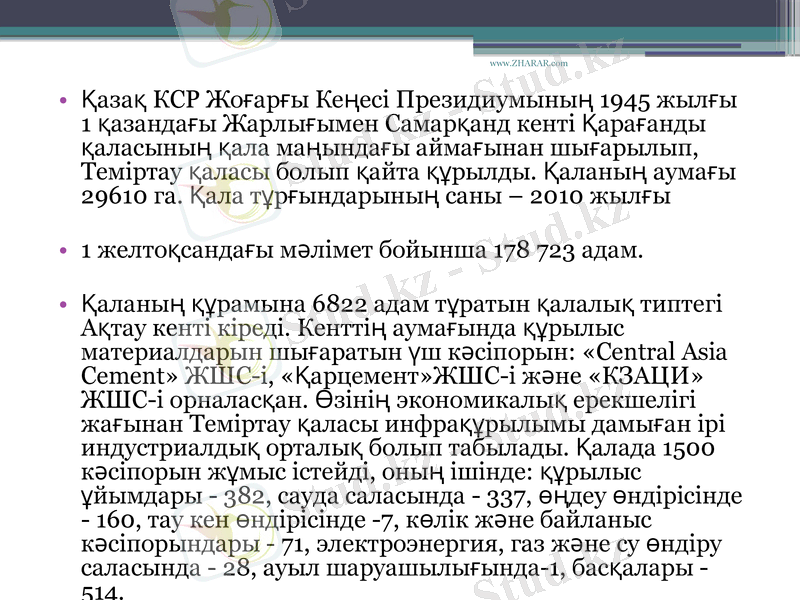Open the www.ZHARAK.com link
Screen dimensions: 800x600
[528, 61]
